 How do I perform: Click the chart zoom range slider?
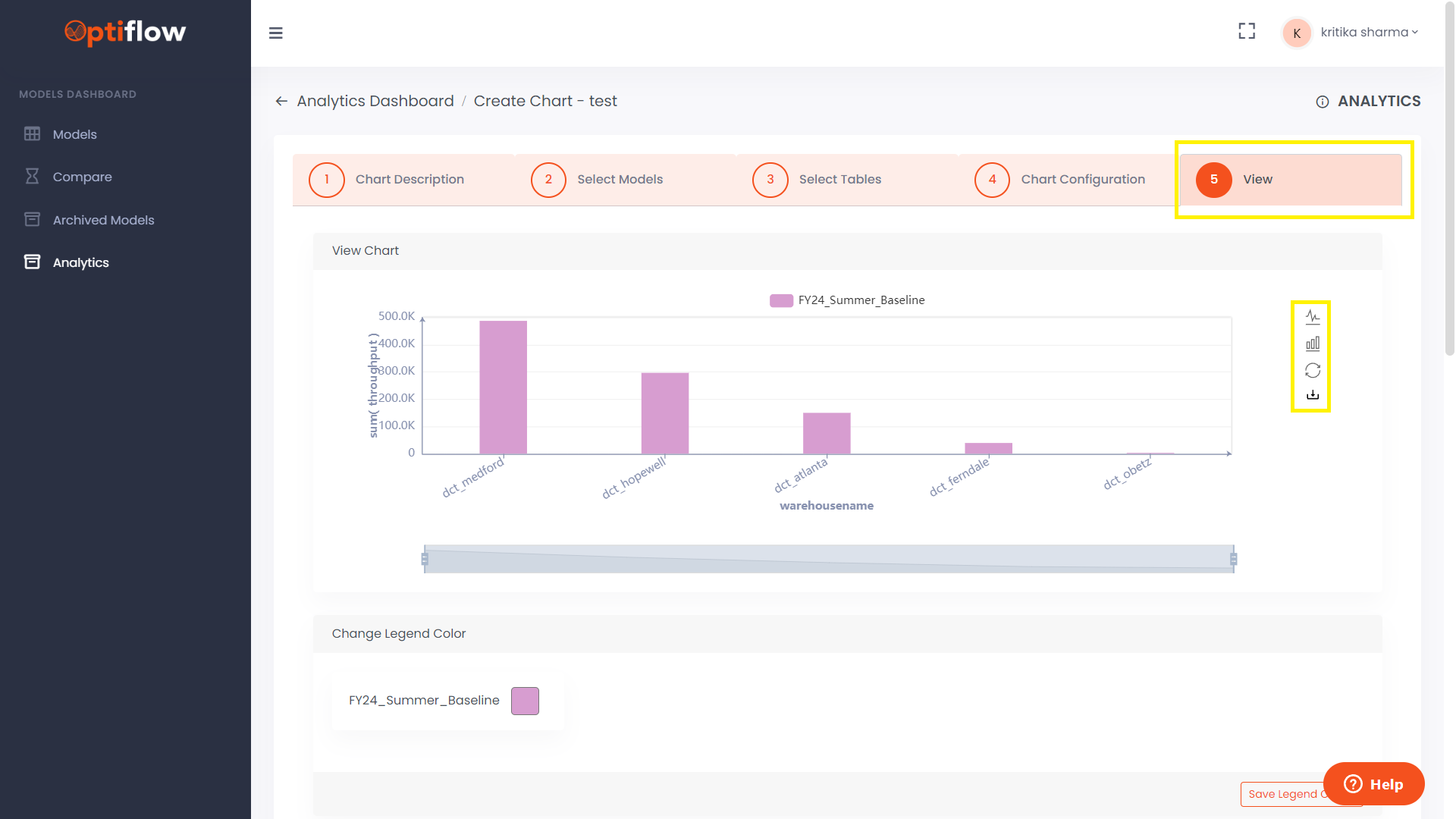827,559
